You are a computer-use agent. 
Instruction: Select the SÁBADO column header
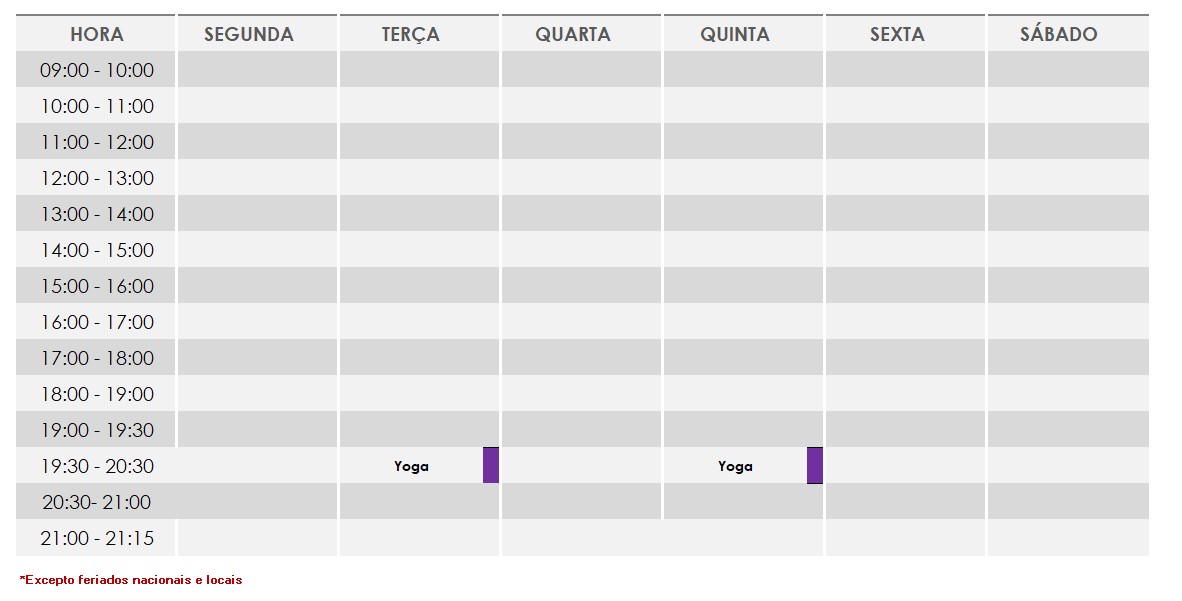[1058, 34]
